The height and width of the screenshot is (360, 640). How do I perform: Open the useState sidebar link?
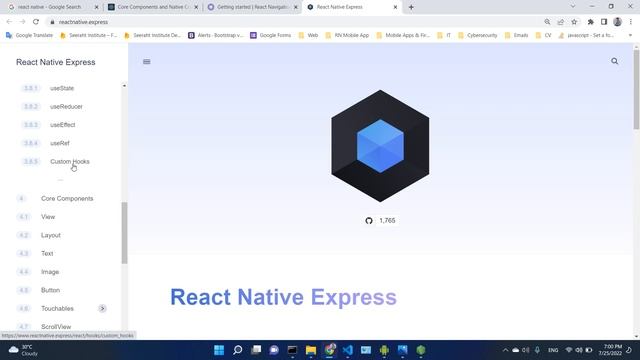click(x=62, y=88)
